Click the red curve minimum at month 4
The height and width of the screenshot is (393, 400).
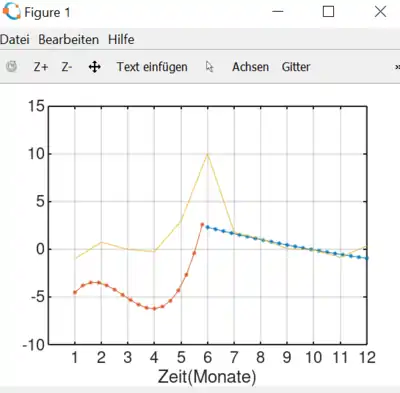point(154,309)
